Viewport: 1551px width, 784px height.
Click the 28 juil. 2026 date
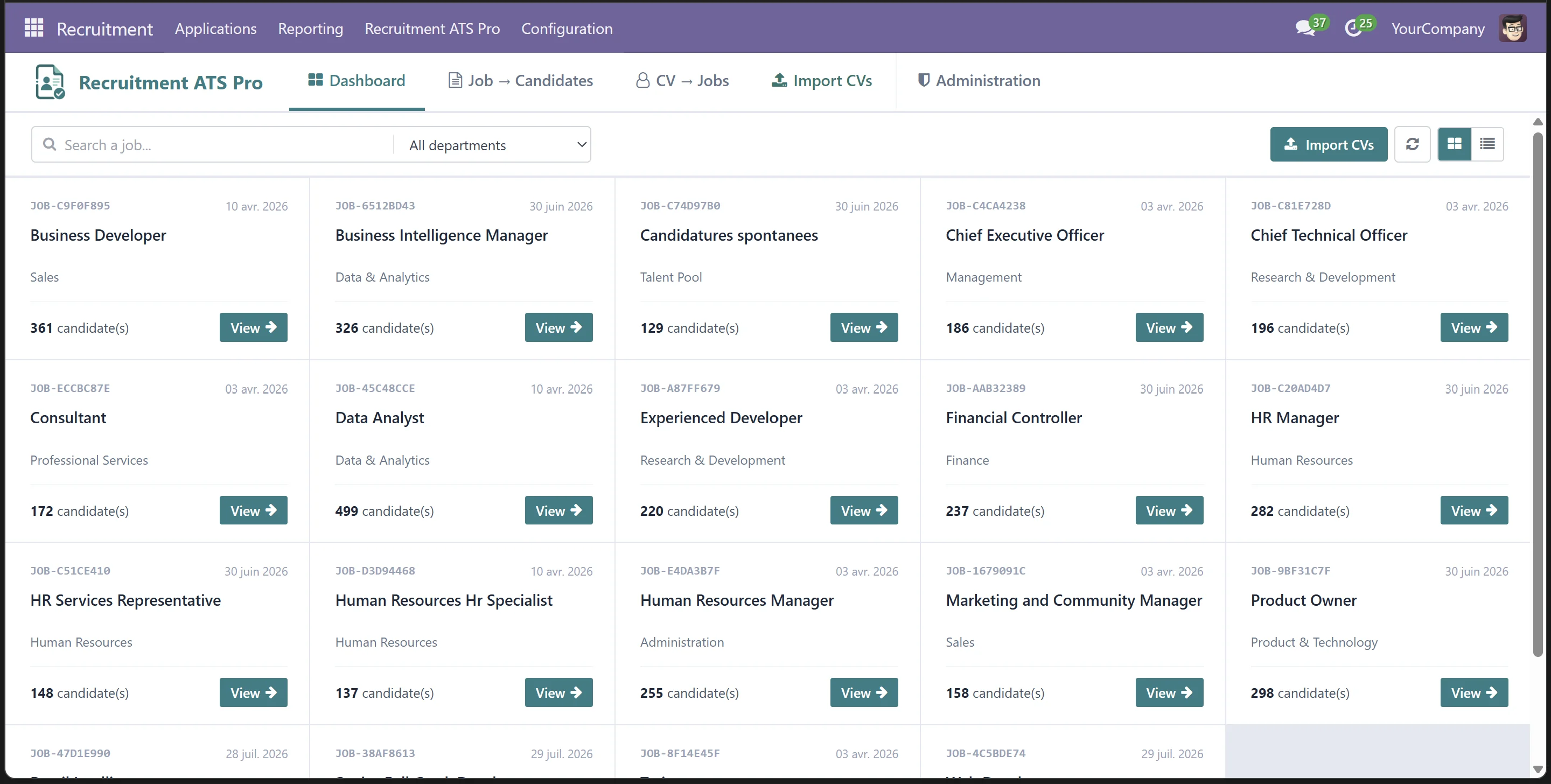256,754
